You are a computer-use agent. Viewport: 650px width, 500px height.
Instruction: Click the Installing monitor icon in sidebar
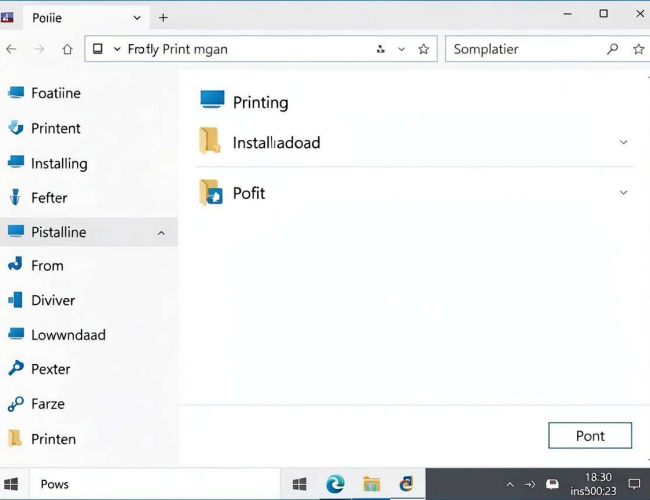(16, 162)
